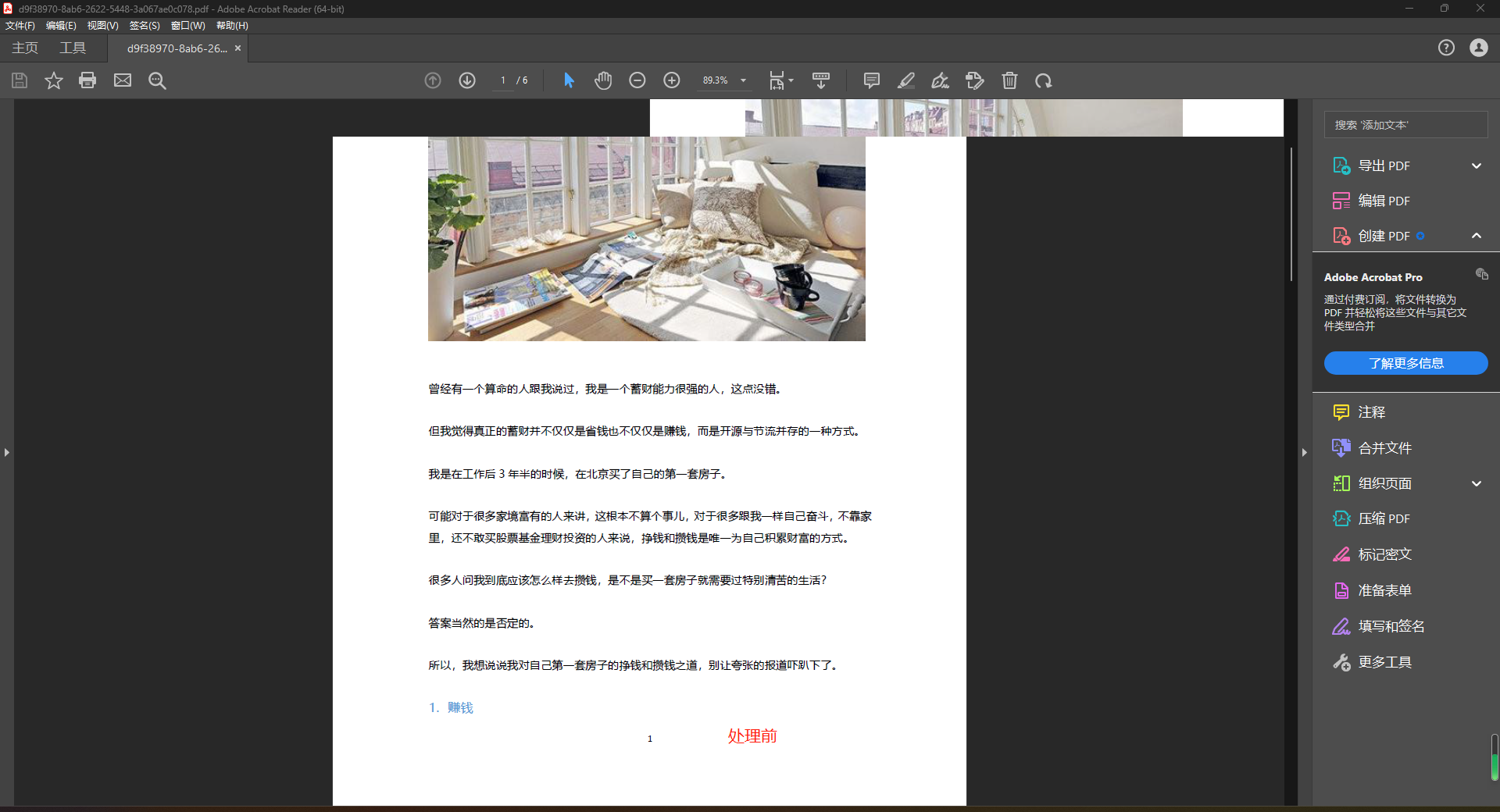Click the 了解更多信息 button
Viewport: 1500px width, 812px height.
1405,363
